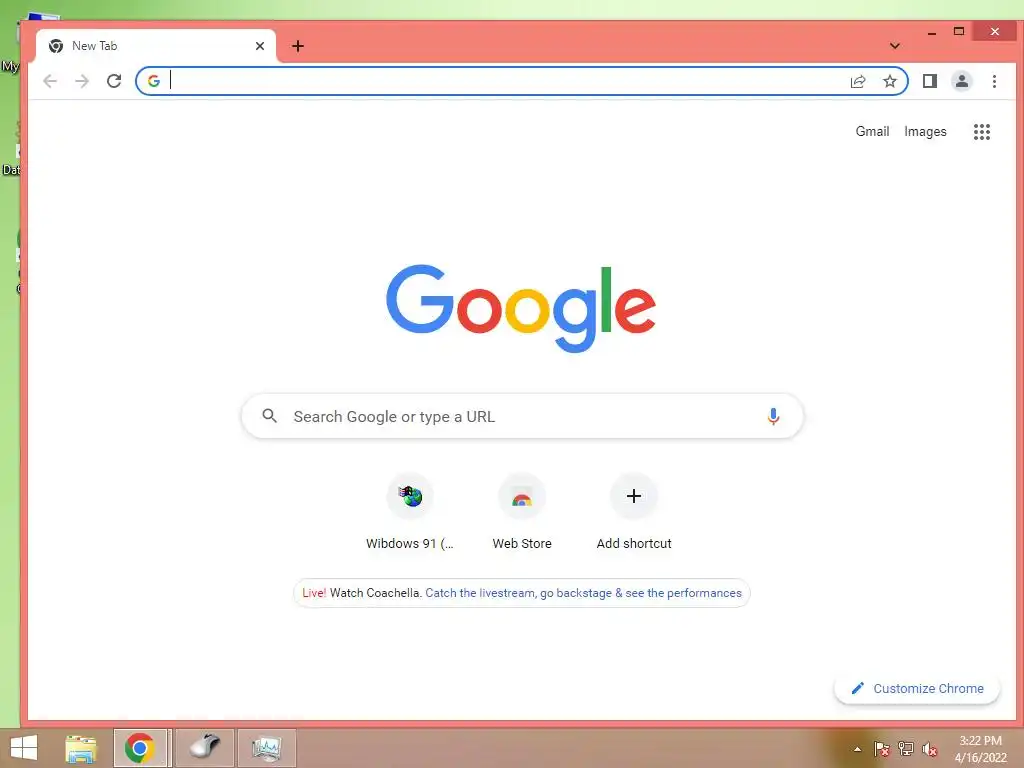Maximize the Chrome window

(x=959, y=31)
